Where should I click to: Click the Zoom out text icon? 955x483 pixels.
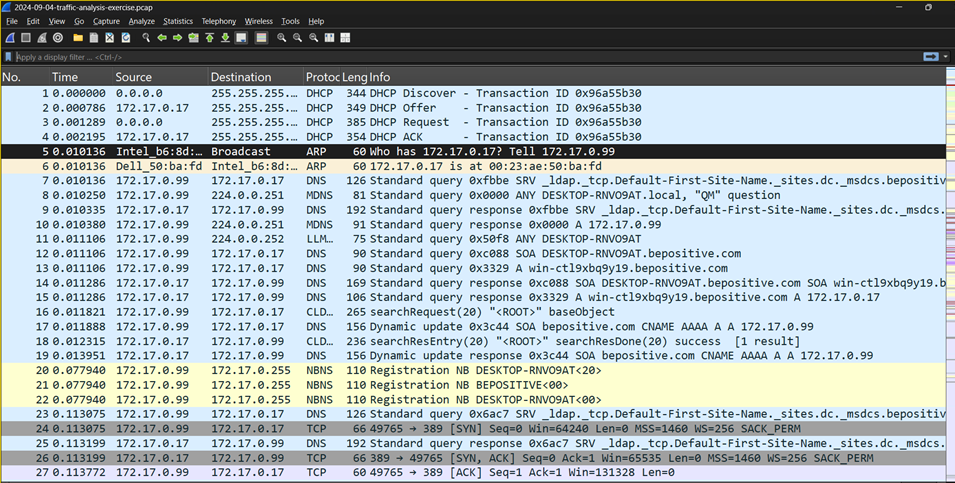[297, 38]
